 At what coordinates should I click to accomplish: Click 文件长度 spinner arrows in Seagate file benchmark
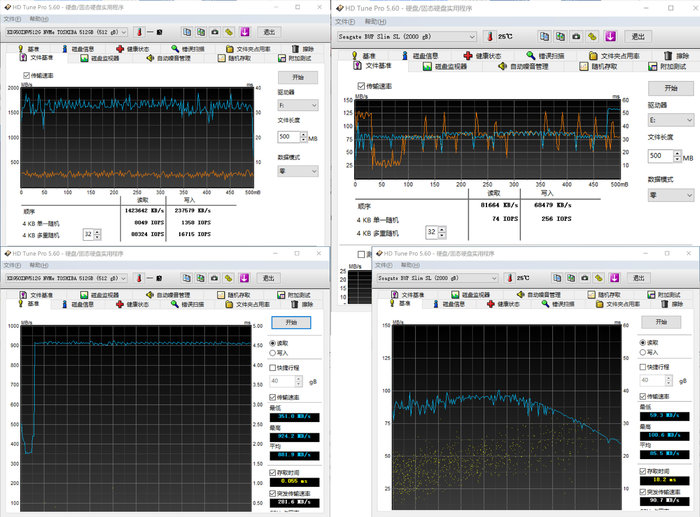point(677,156)
